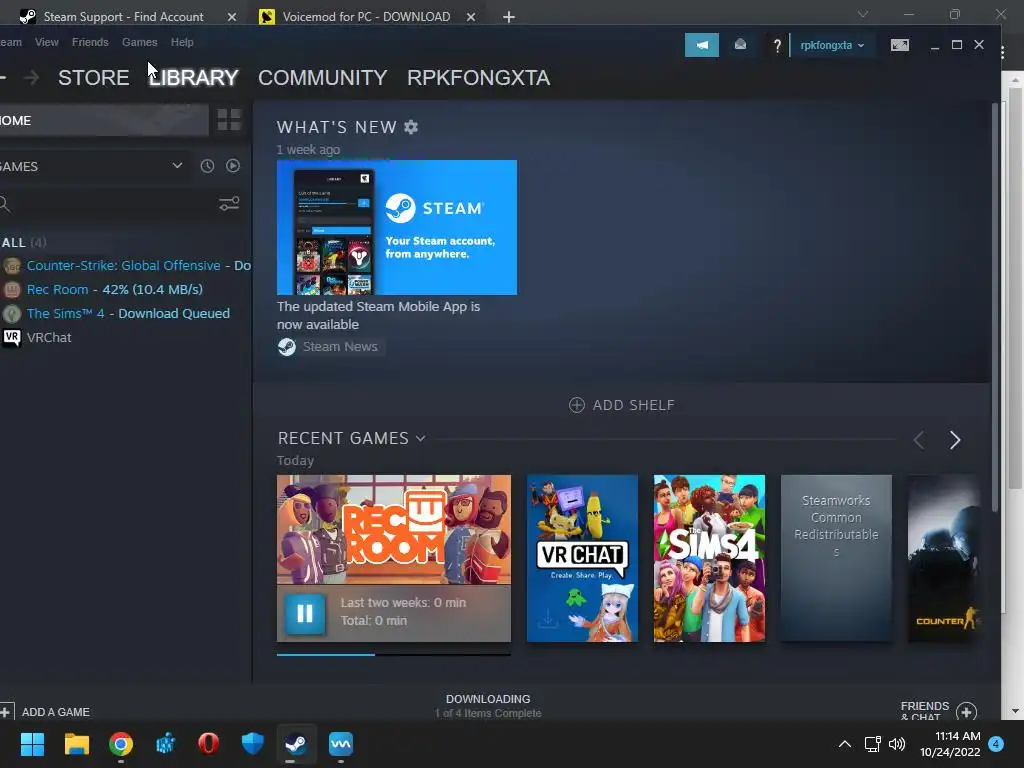The width and height of the screenshot is (1024, 768).
Task: Open the Steam inbox envelope icon
Action: coord(740,44)
